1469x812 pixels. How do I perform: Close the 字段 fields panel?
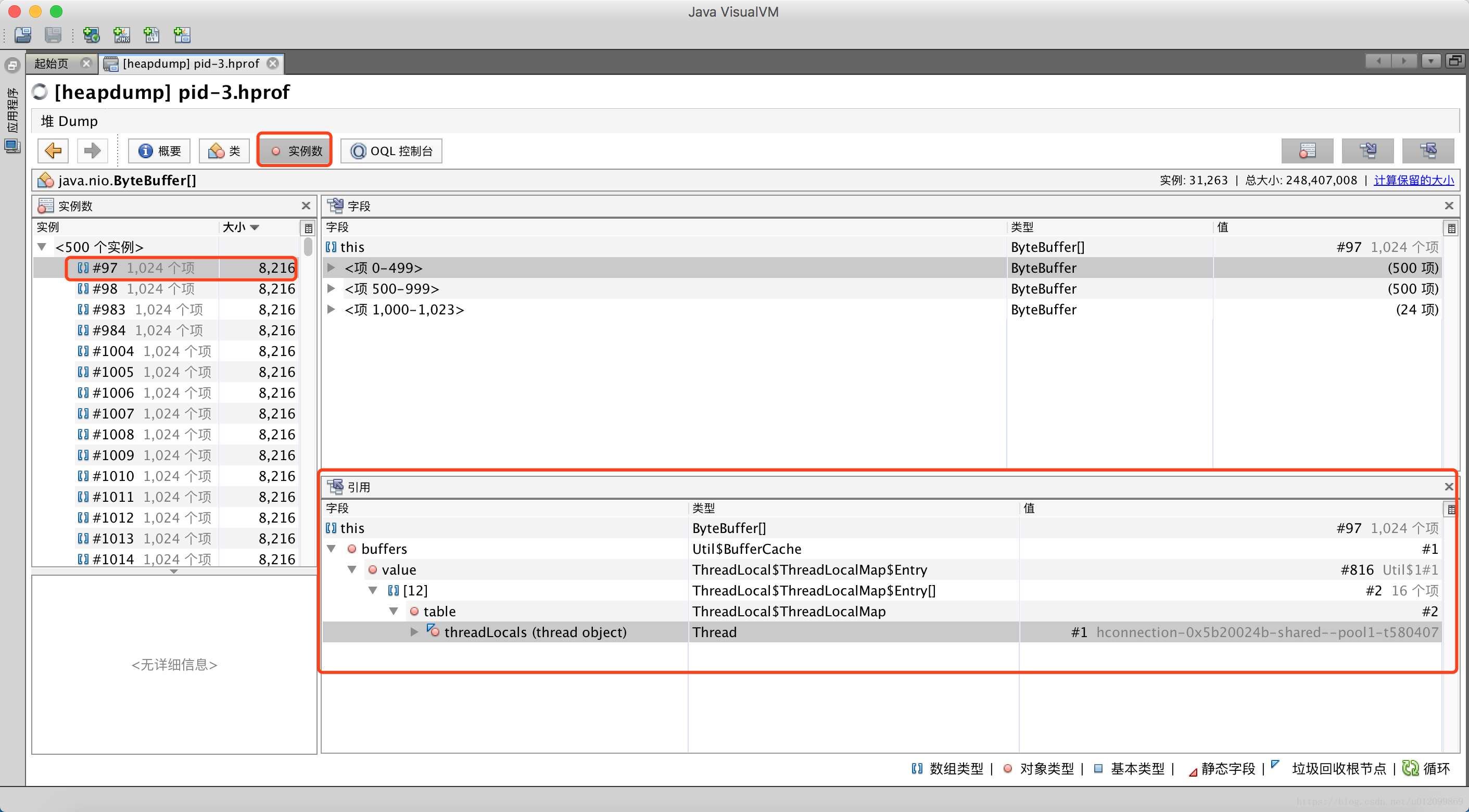click(1449, 205)
